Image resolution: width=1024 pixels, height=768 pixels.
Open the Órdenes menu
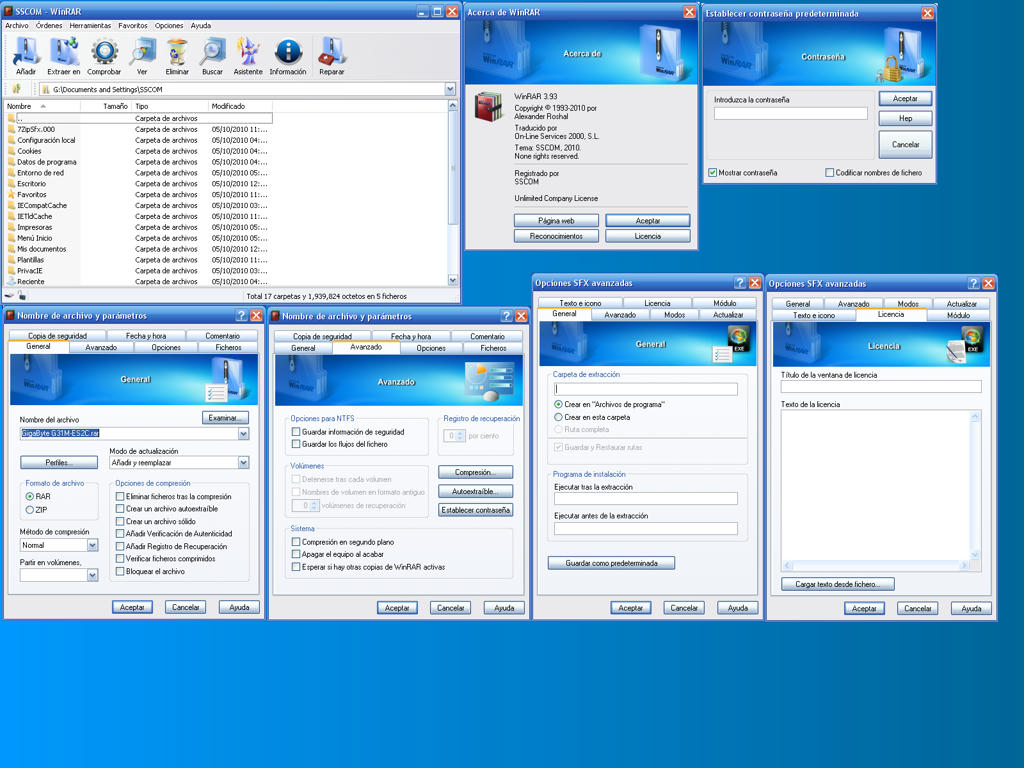pos(49,25)
